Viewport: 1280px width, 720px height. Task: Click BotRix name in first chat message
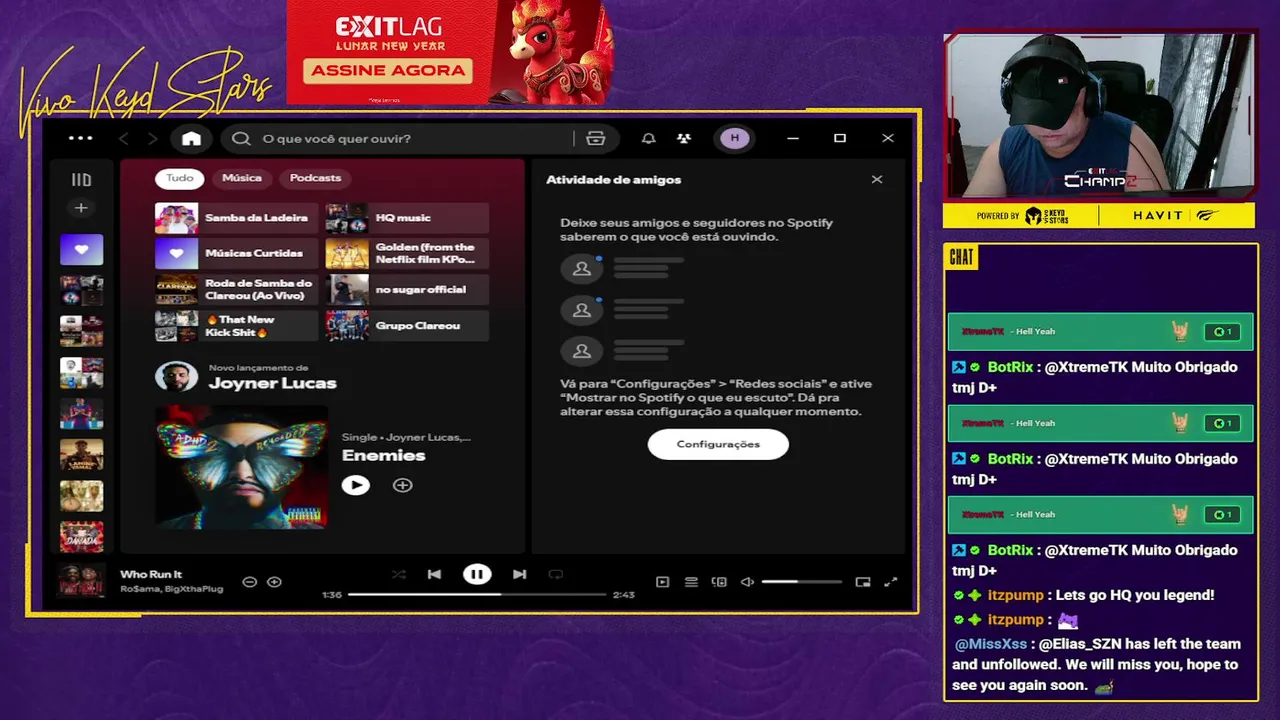tap(1010, 367)
